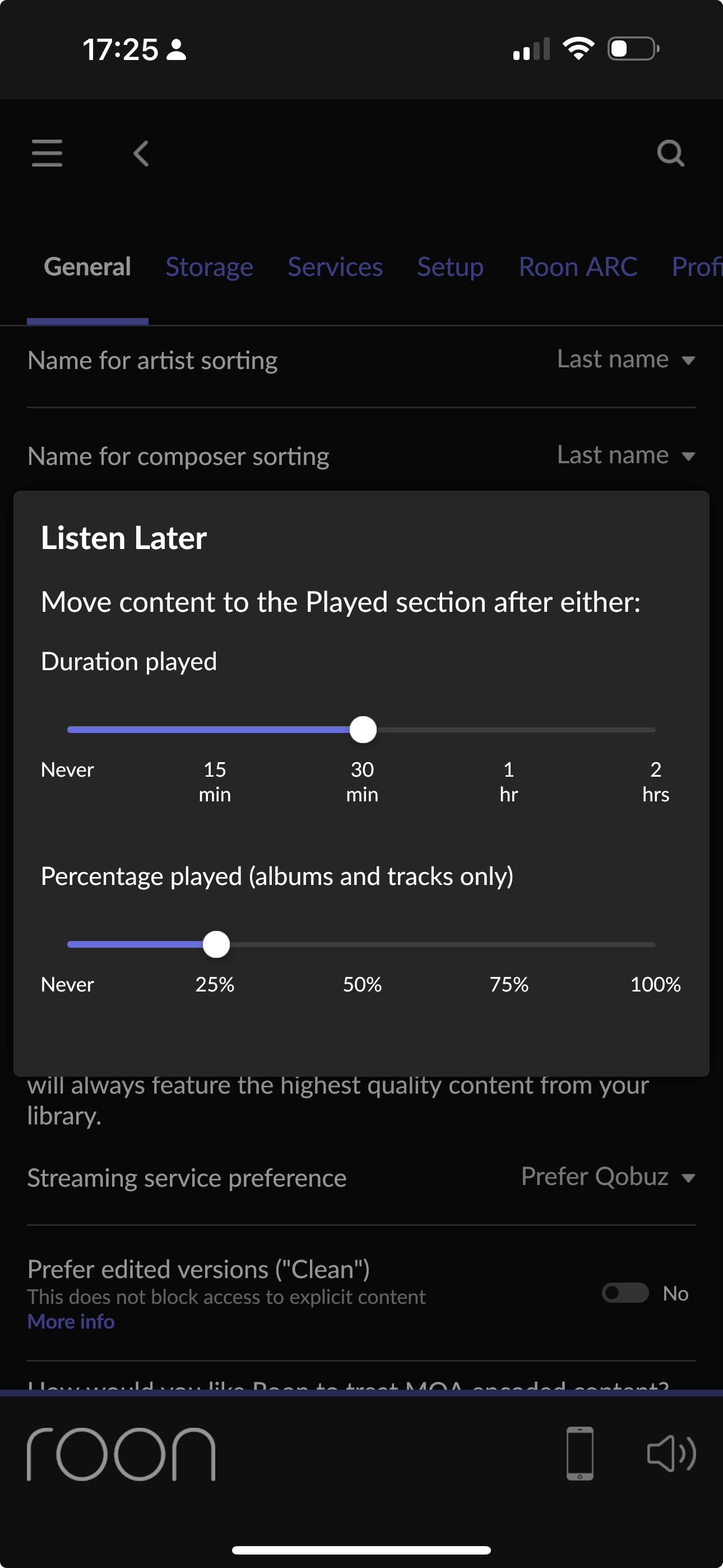This screenshot has height=1568, width=723.
Task: Open the volume speaker control
Action: pos(671,1454)
